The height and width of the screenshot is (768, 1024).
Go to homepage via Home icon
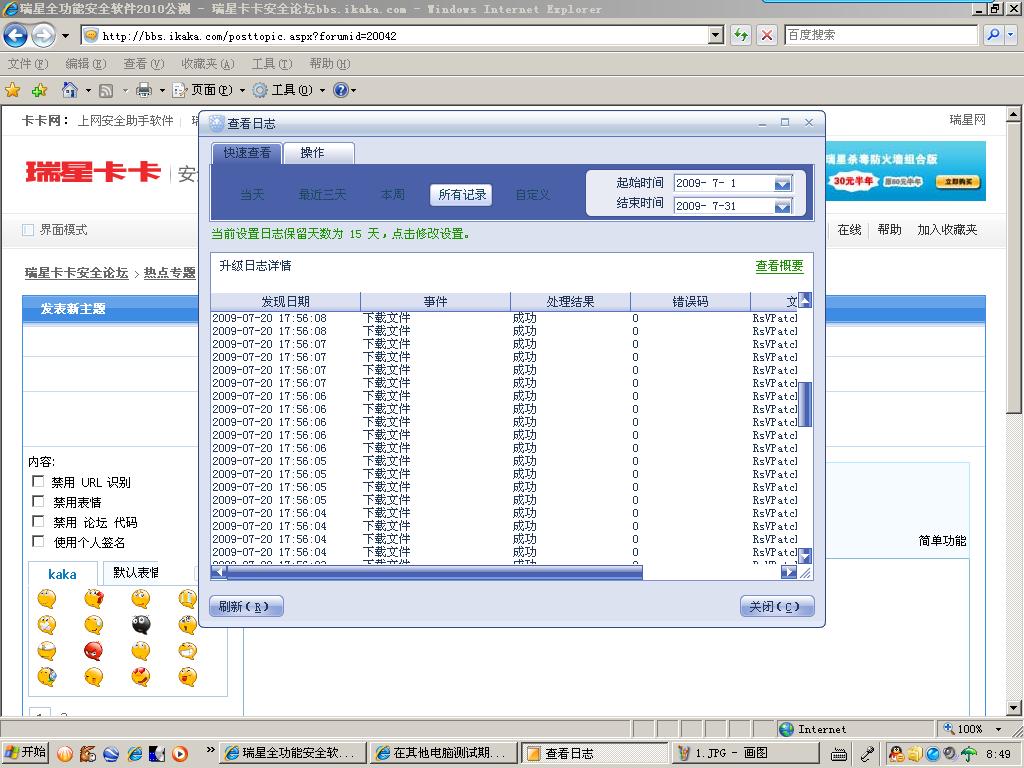tap(69, 89)
